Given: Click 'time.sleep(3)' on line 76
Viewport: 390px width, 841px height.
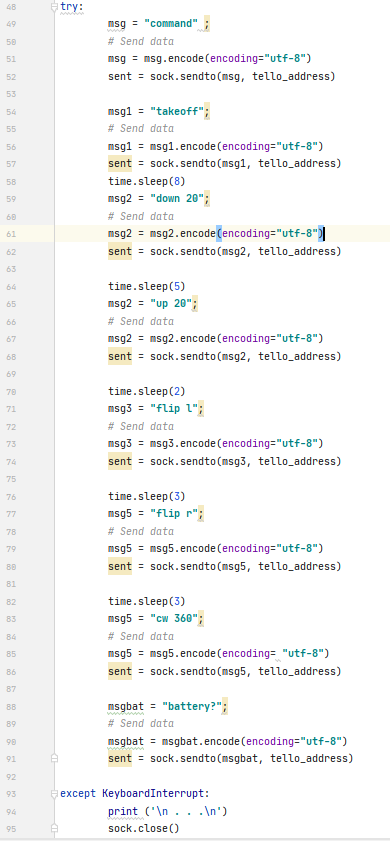Looking at the screenshot, I should 146,496.
